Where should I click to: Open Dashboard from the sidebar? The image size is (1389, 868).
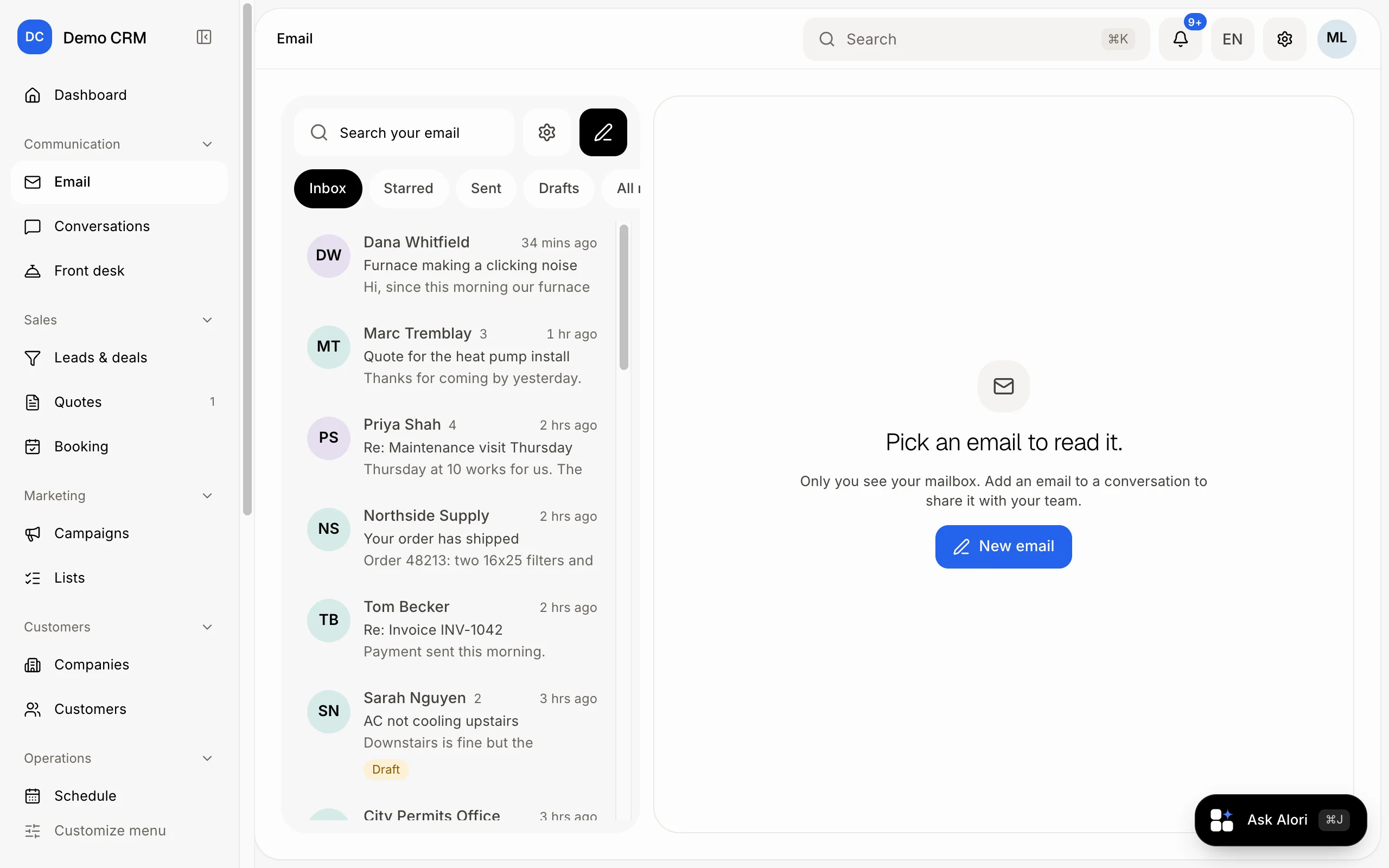[119, 95]
